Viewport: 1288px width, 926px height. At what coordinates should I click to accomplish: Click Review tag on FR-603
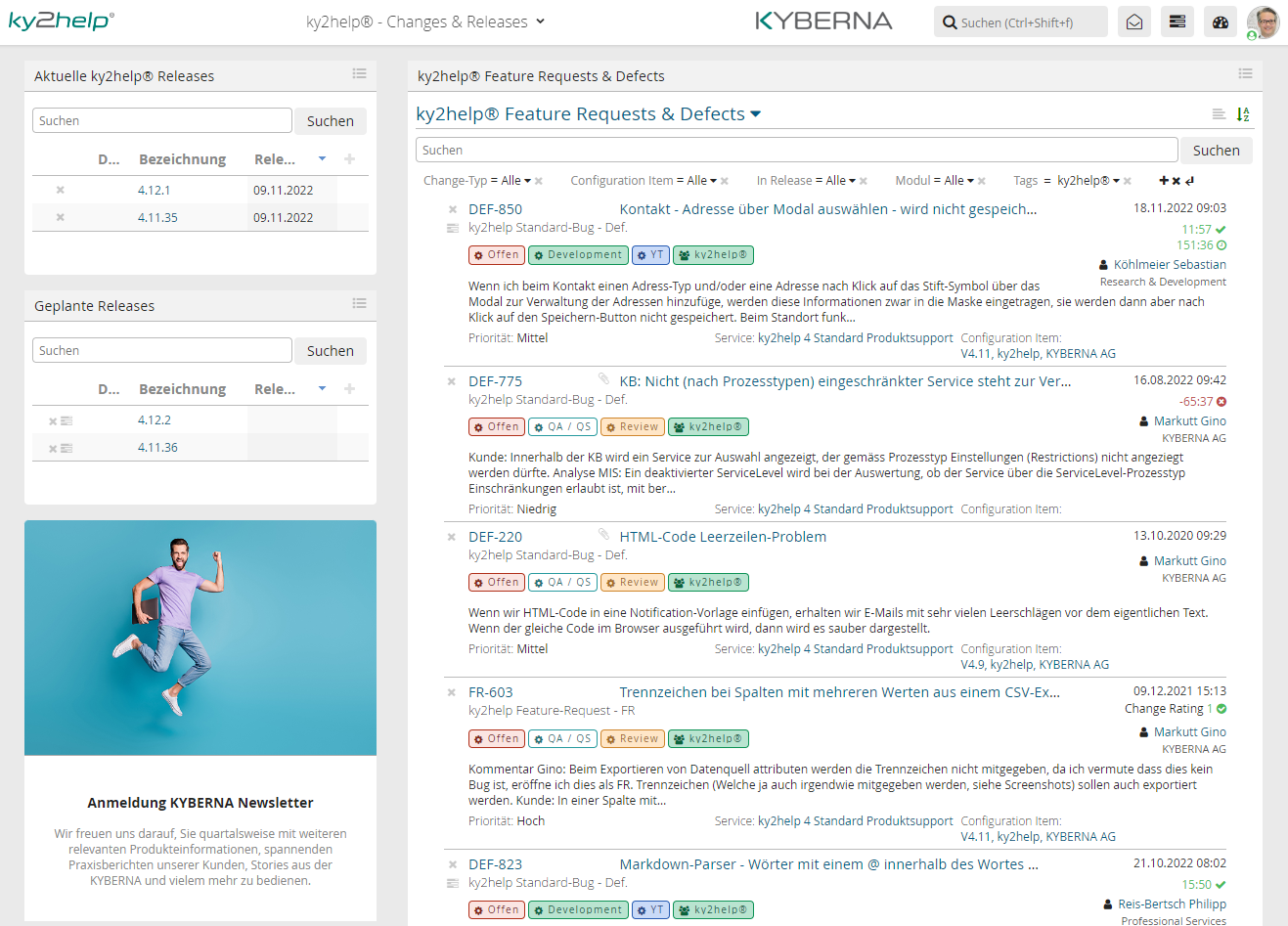633,739
